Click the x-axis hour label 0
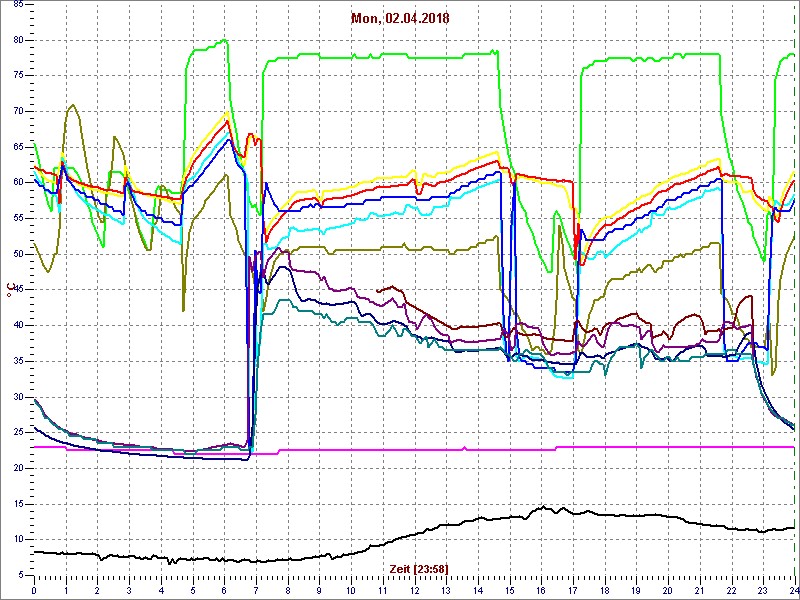The width and height of the screenshot is (800, 600). [x=34, y=589]
